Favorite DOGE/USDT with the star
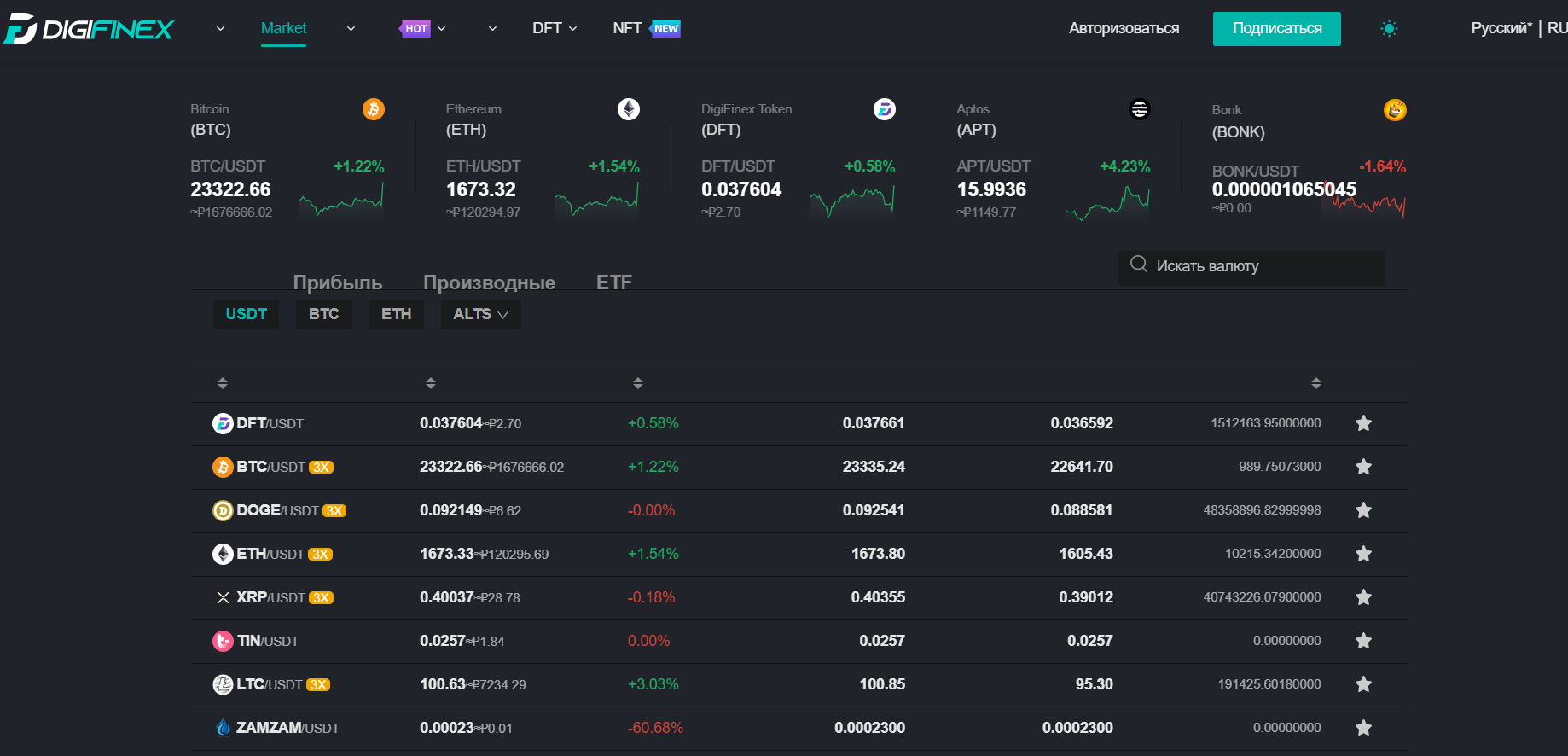The image size is (1568, 756). [x=1363, y=510]
